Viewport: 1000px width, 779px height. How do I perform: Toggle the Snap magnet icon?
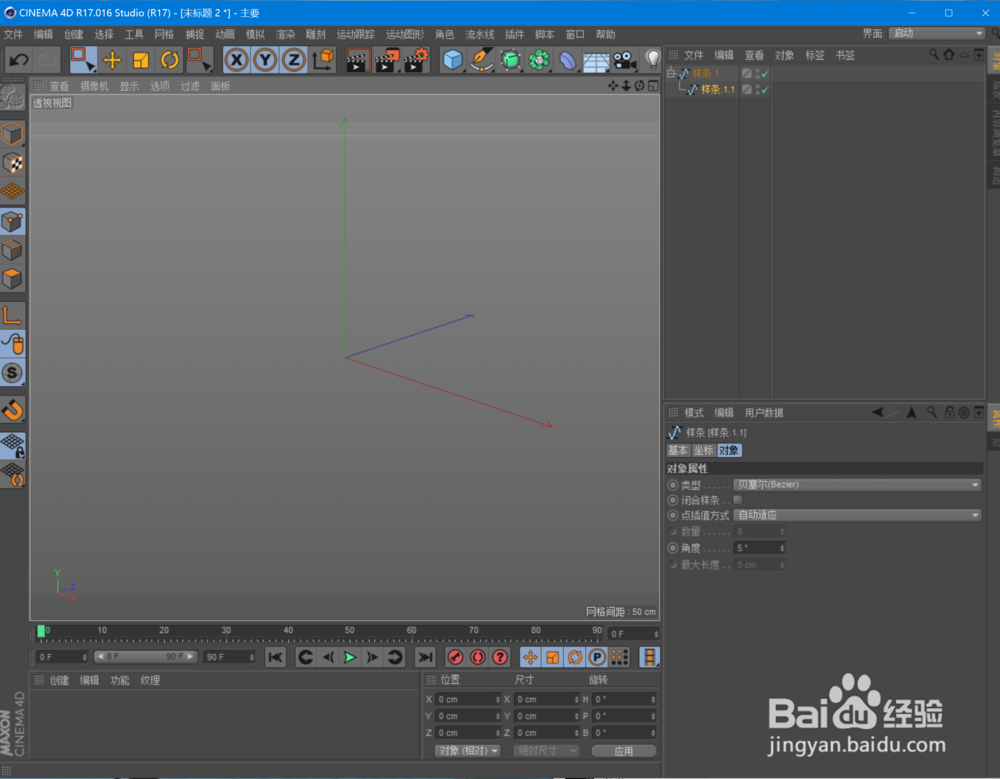point(12,409)
